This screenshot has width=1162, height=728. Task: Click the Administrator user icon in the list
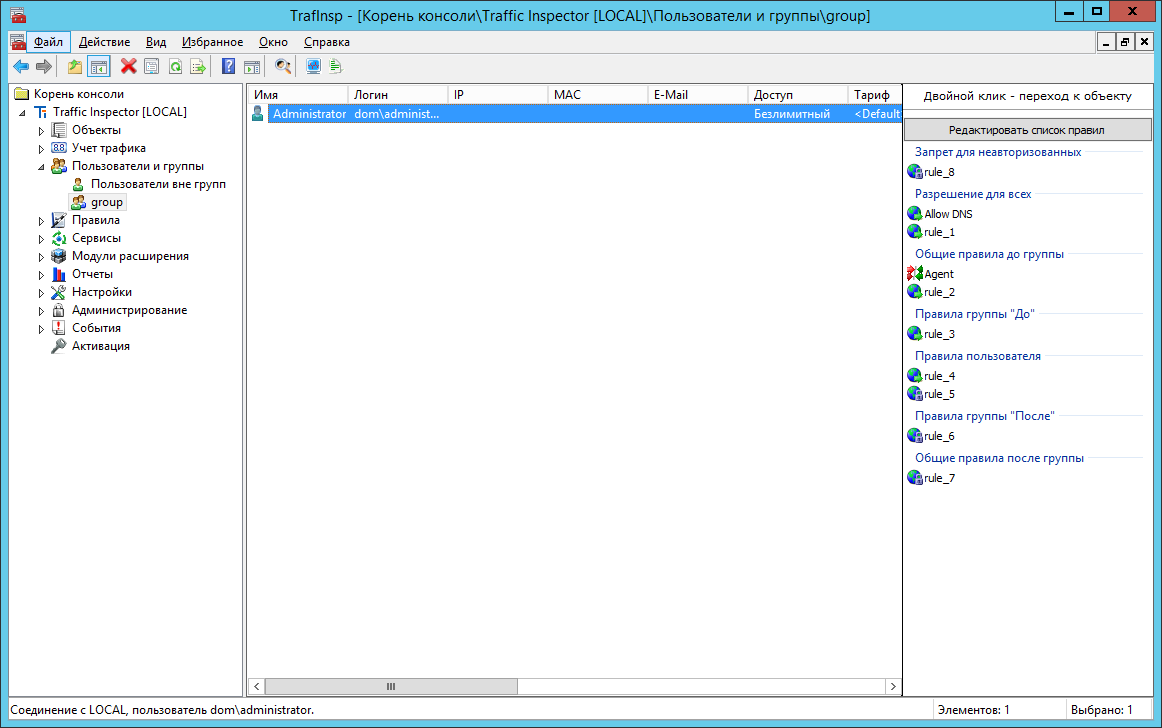pos(258,113)
